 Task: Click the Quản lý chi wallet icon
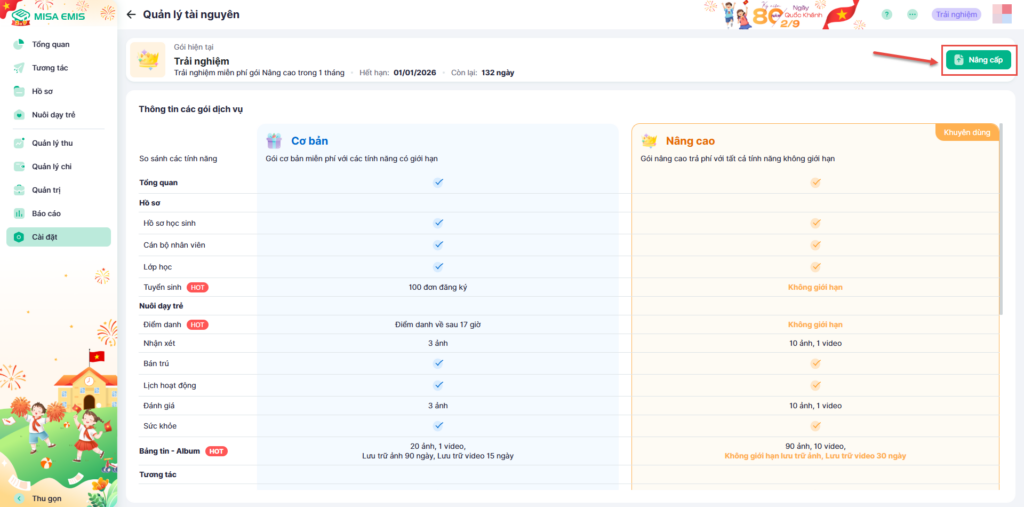(19, 167)
